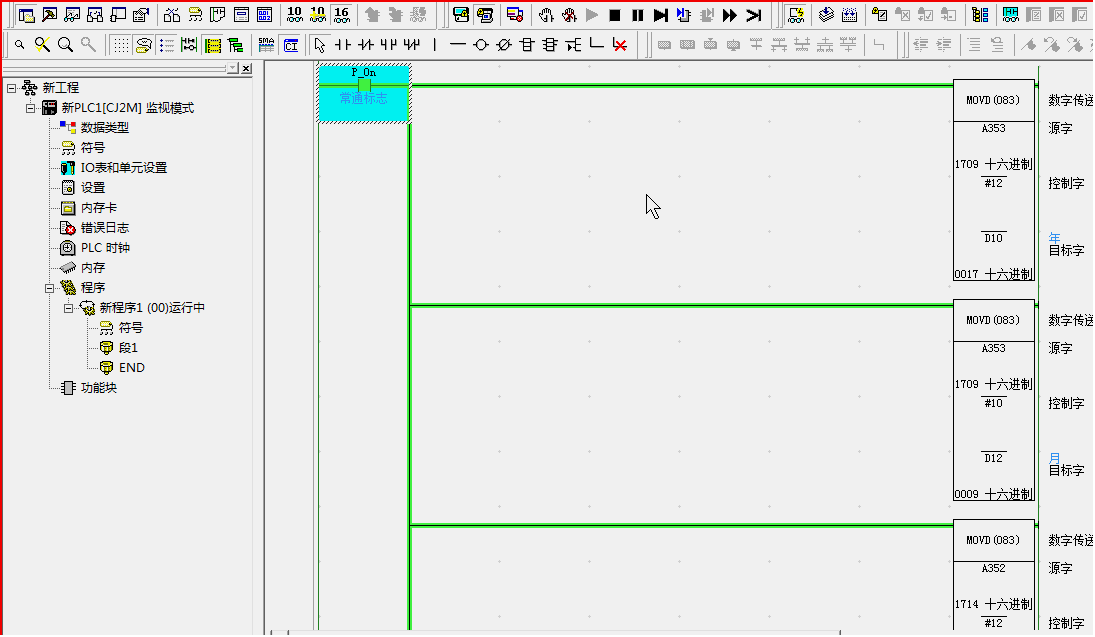Click the pause execution button

[637, 15]
